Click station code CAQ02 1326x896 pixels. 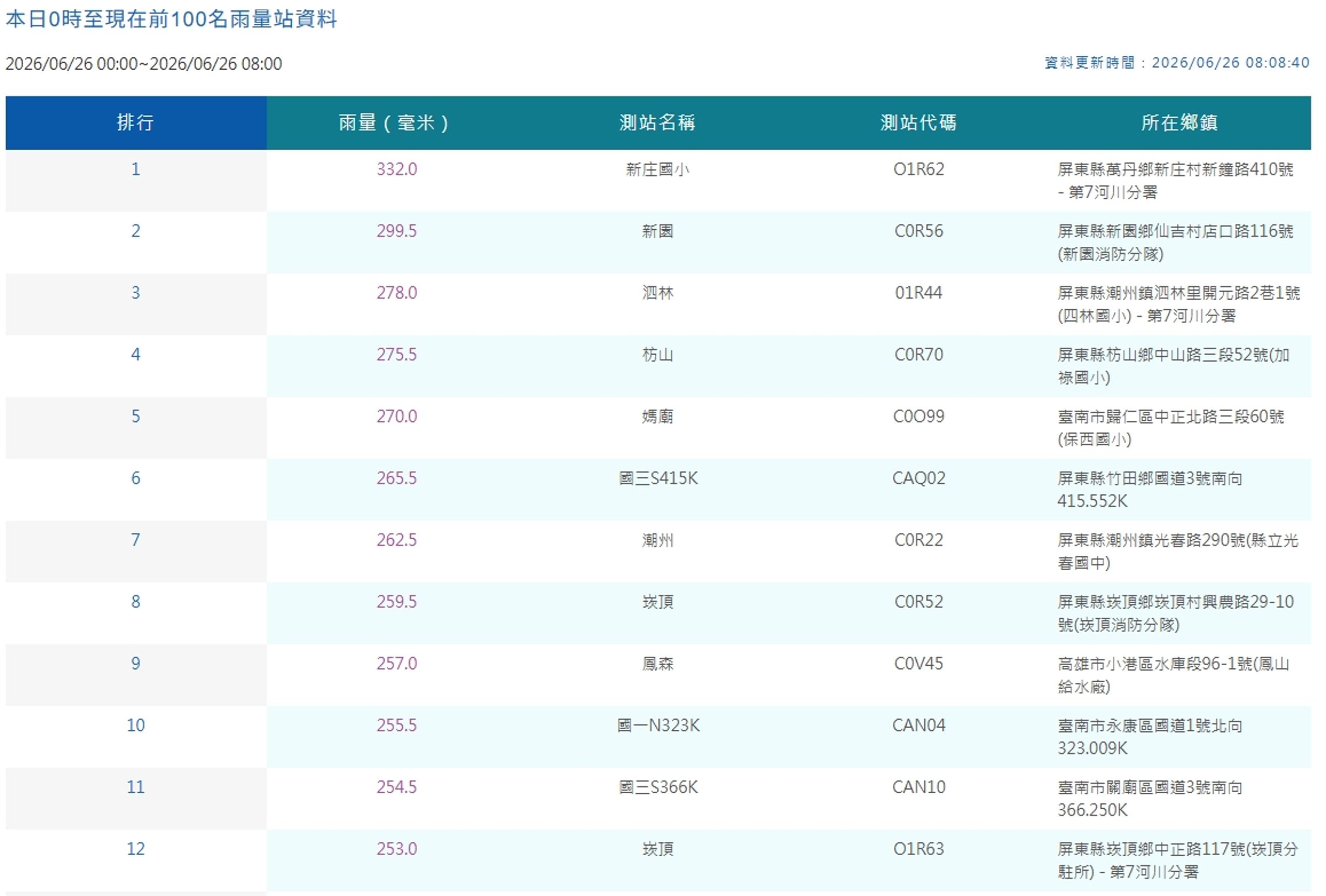[919, 478]
